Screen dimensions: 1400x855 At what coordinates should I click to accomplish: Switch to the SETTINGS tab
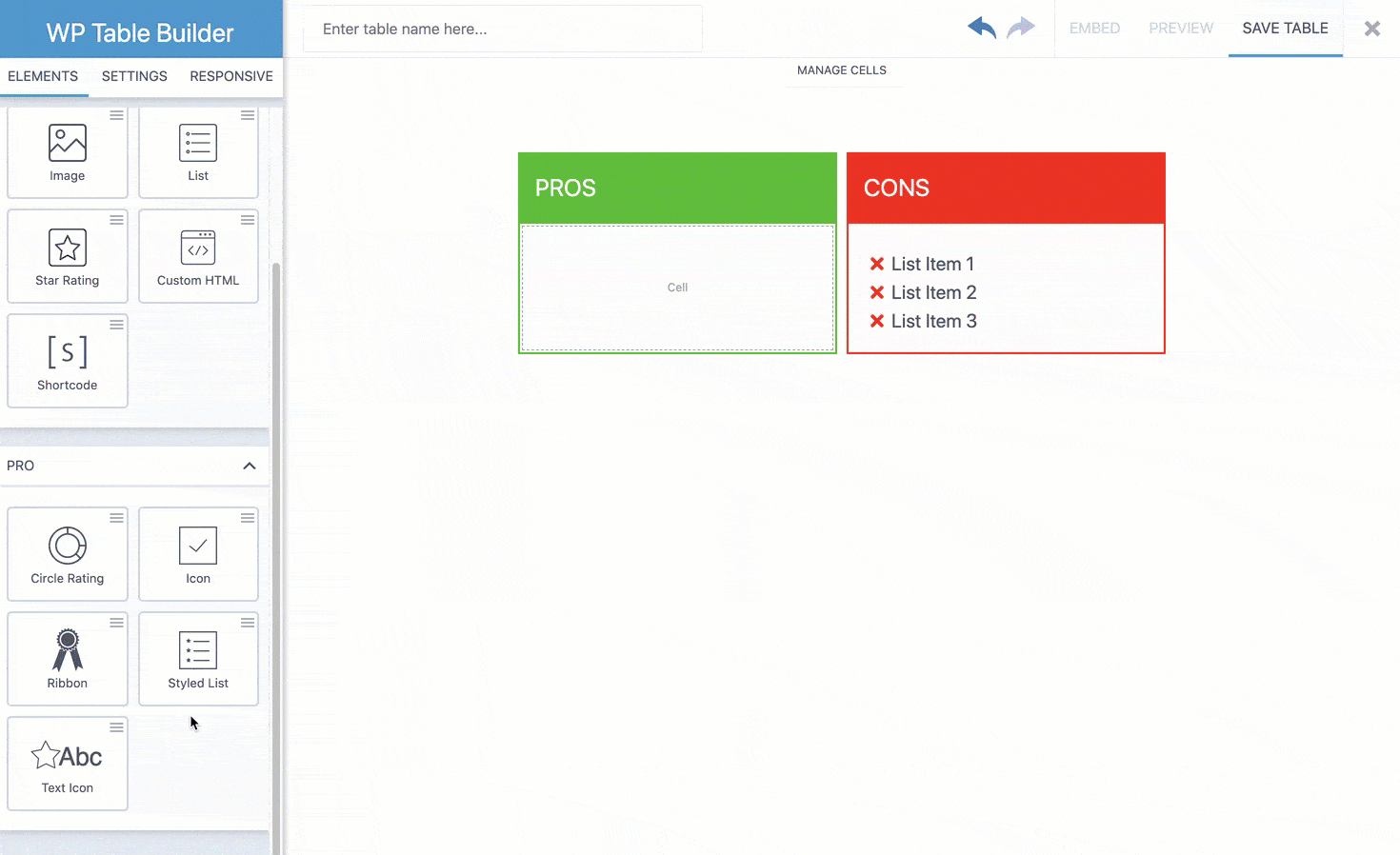133,76
